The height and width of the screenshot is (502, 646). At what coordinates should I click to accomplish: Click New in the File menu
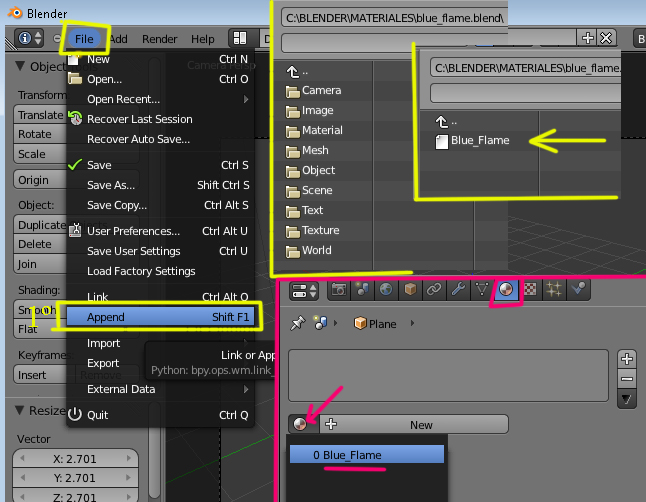(x=160, y=59)
